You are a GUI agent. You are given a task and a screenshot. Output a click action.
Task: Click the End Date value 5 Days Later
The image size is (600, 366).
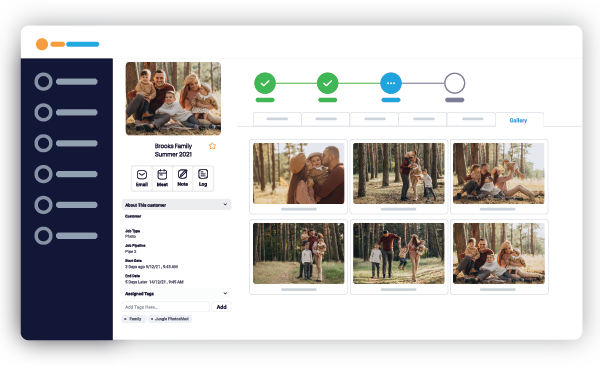pos(154,282)
